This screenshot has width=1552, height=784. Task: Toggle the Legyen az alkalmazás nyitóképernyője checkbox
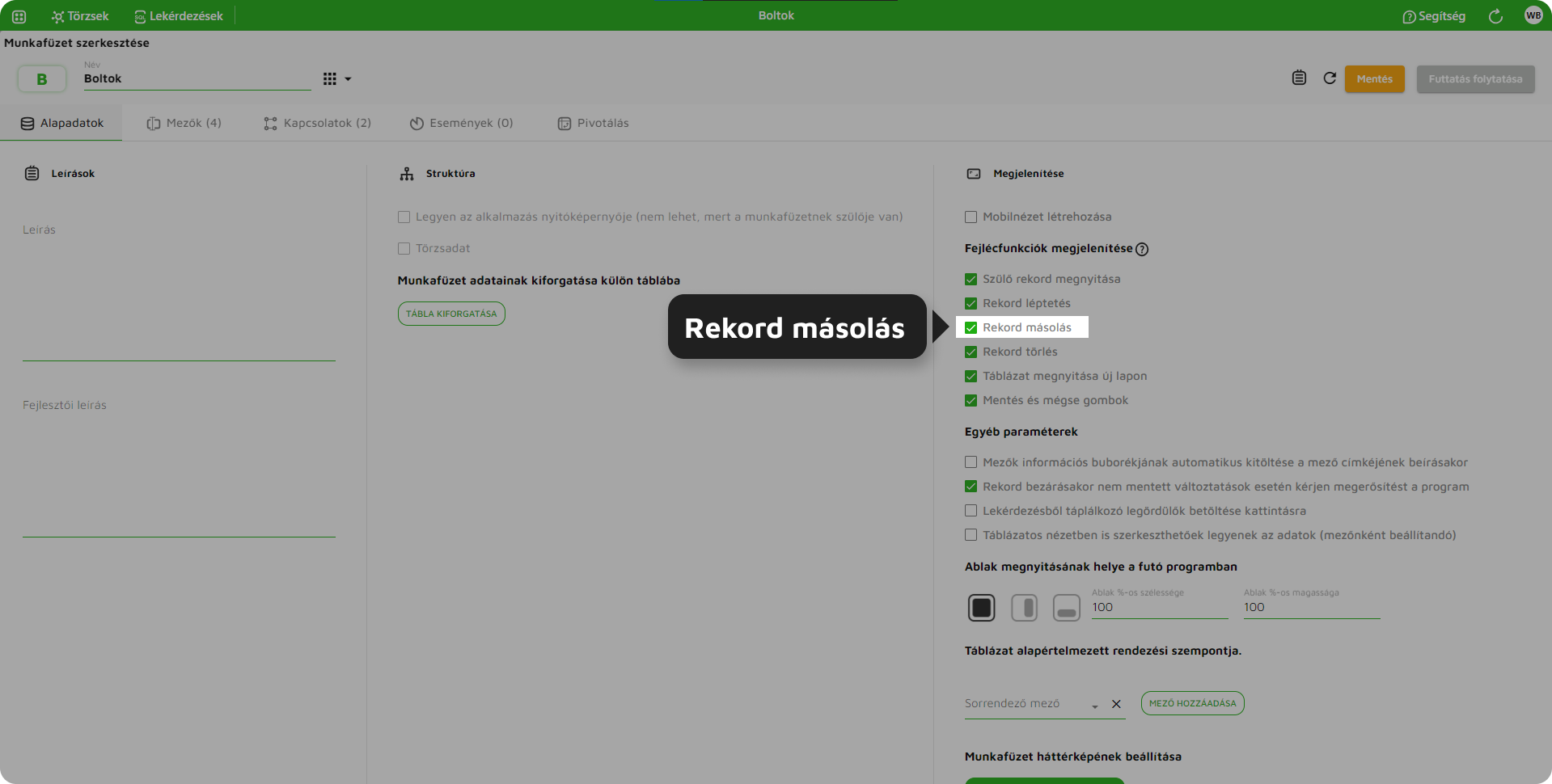[x=404, y=217]
